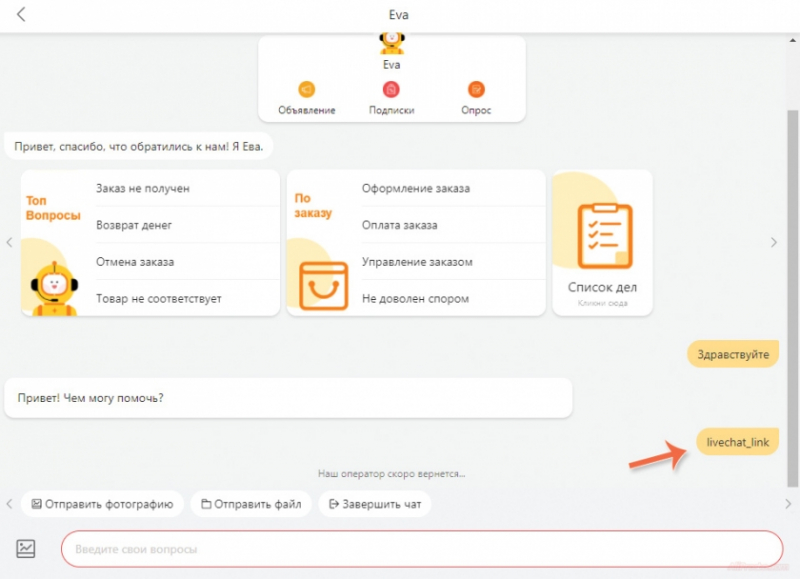Show next question cards with right chevron
Screen dimensions: 800x579
[x=774, y=242]
